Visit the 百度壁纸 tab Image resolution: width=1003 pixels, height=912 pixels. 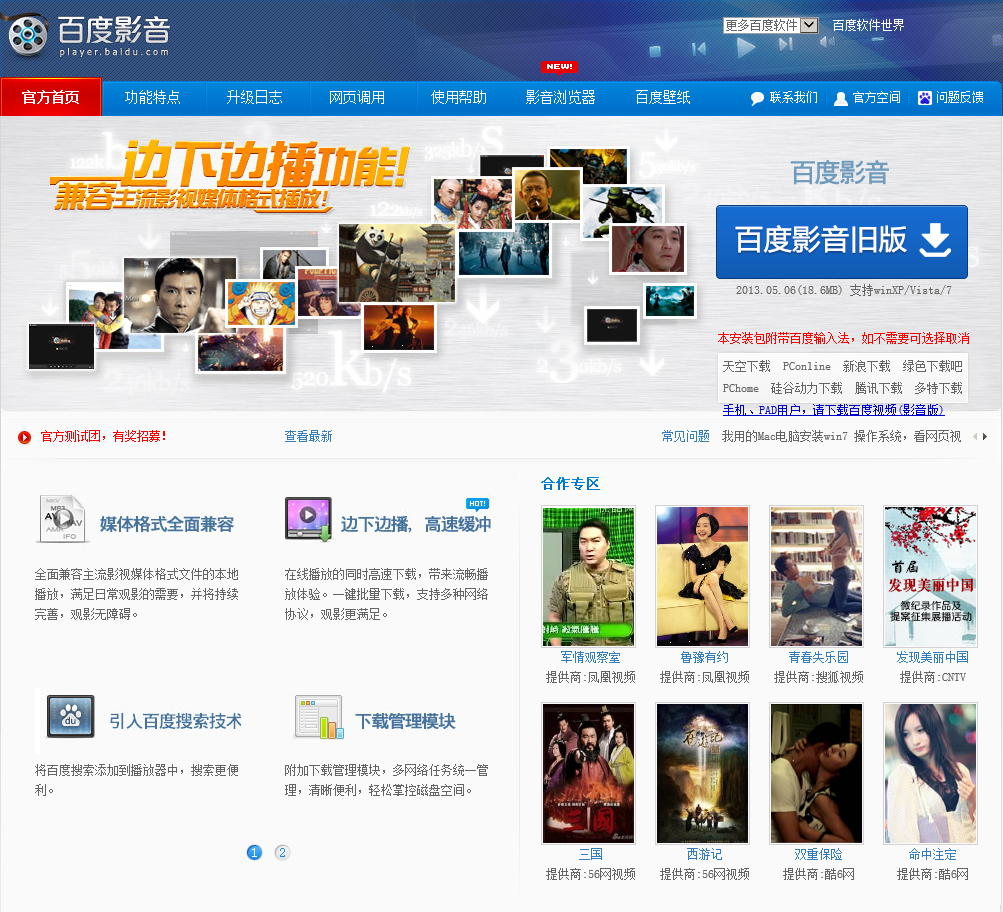tap(663, 97)
